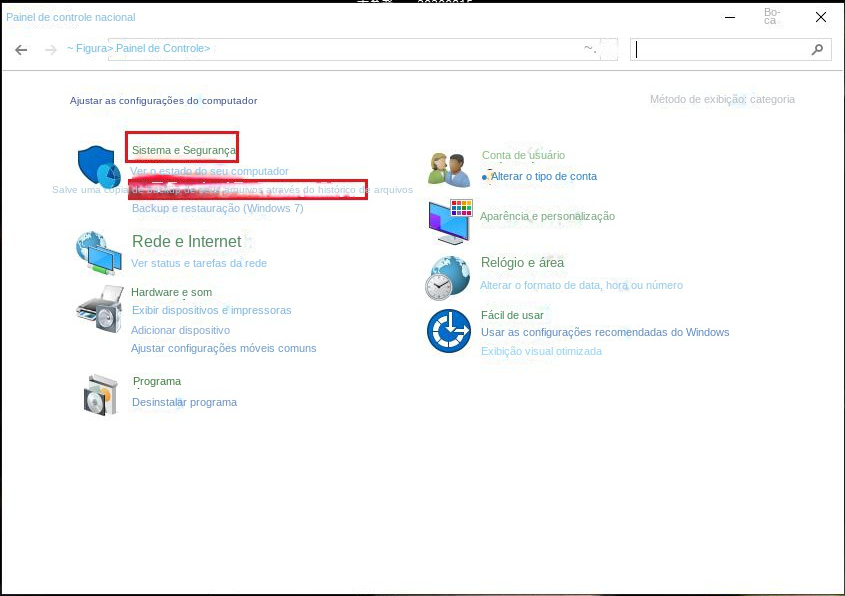Open Usar as configurações recomendadas do Windows
The height and width of the screenshot is (596, 845).
(605, 332)
